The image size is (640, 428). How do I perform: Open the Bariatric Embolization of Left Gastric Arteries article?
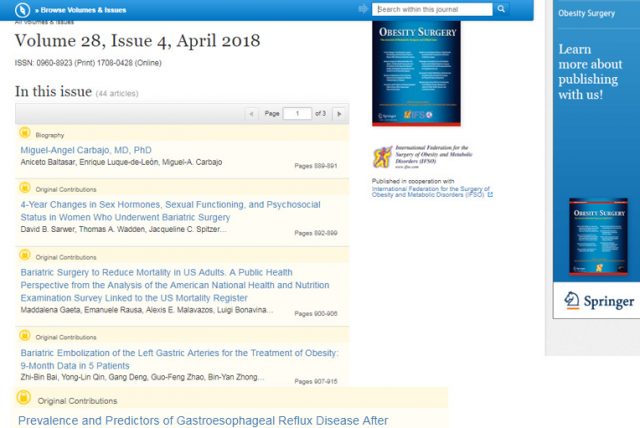coord(180,353)
